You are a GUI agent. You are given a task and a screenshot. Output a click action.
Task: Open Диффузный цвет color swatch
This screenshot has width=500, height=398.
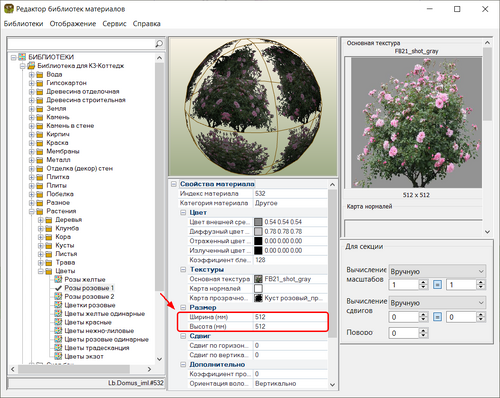coord(258,232)
